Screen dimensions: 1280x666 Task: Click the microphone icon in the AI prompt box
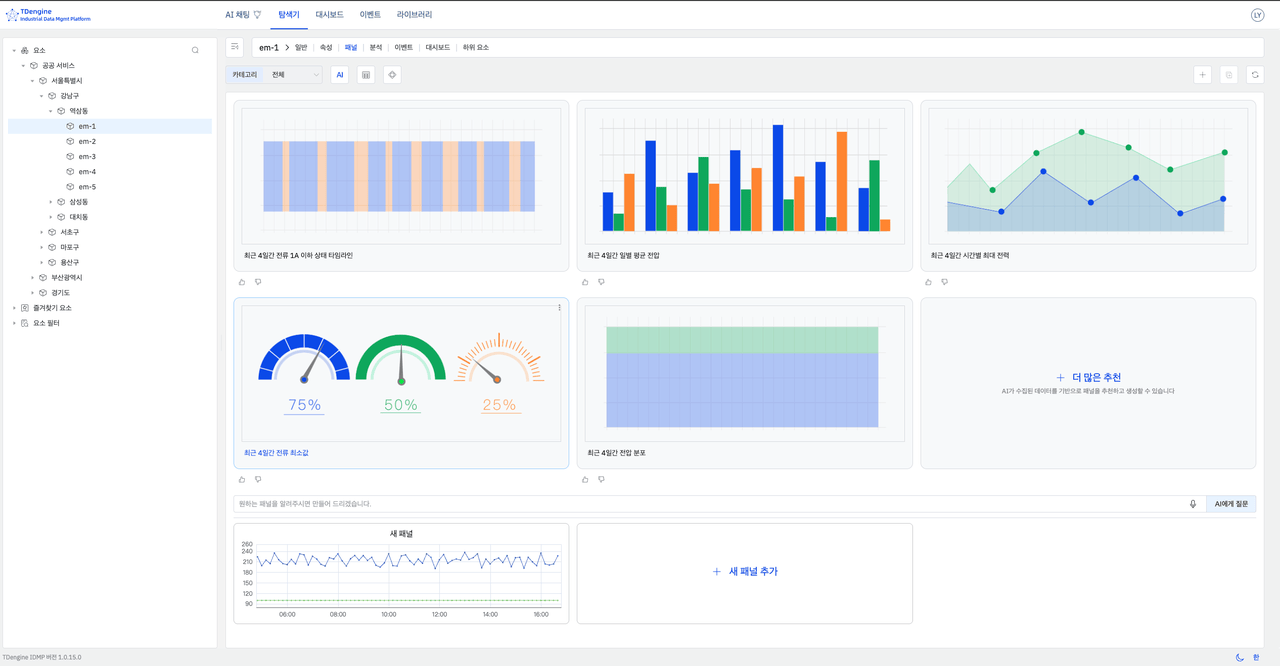tap(1193, 504)
